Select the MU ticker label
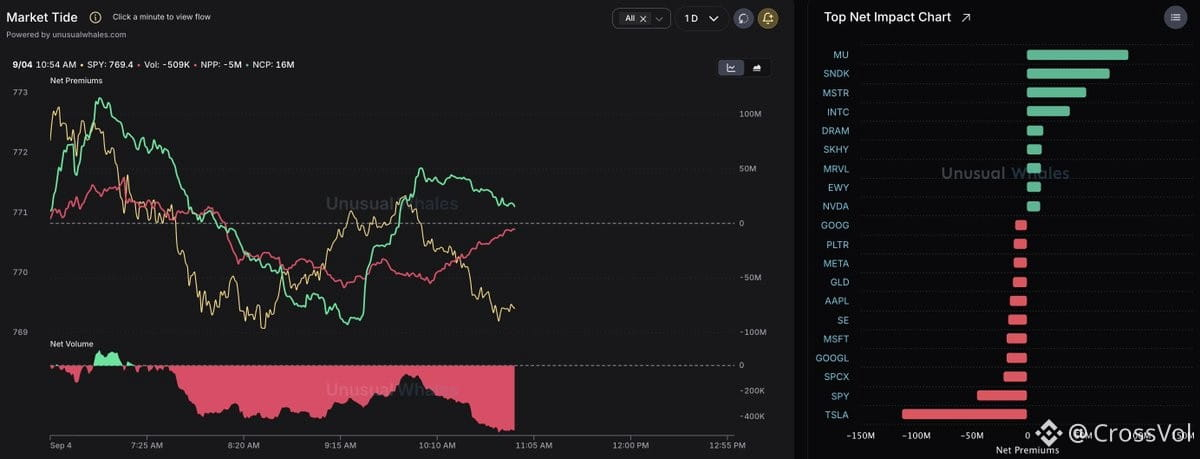The width and height of the screenshot is (1200, 459). click(x=840, y=55)
